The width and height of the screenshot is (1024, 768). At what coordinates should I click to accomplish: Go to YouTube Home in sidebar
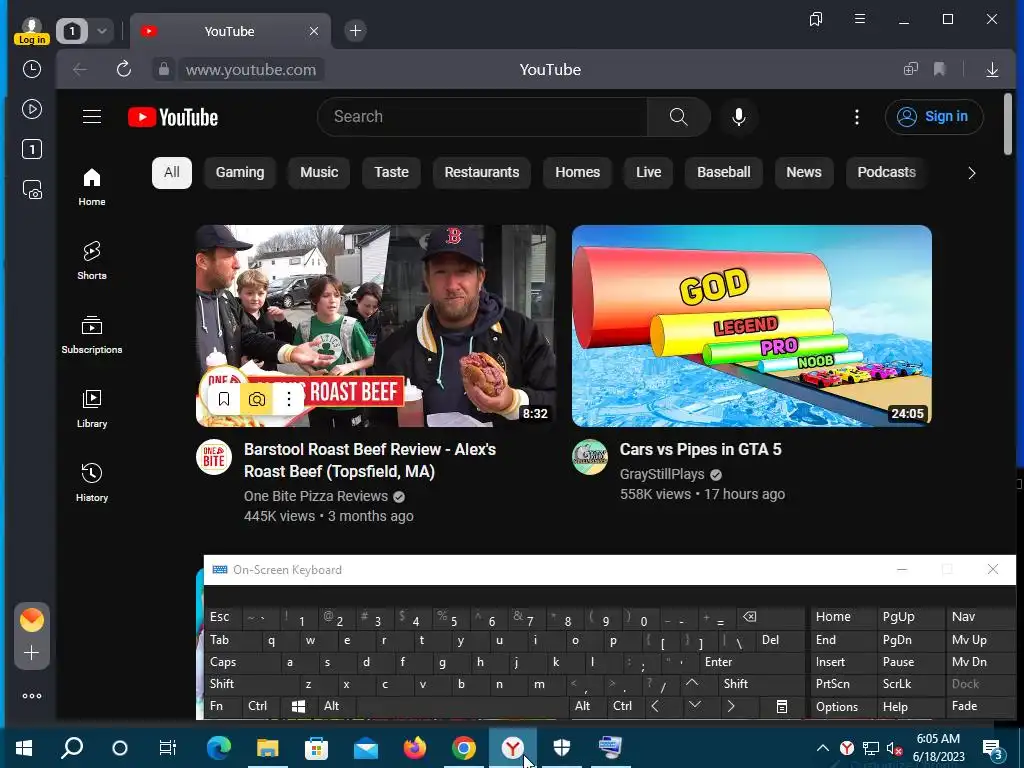click(x=92, y=187)
